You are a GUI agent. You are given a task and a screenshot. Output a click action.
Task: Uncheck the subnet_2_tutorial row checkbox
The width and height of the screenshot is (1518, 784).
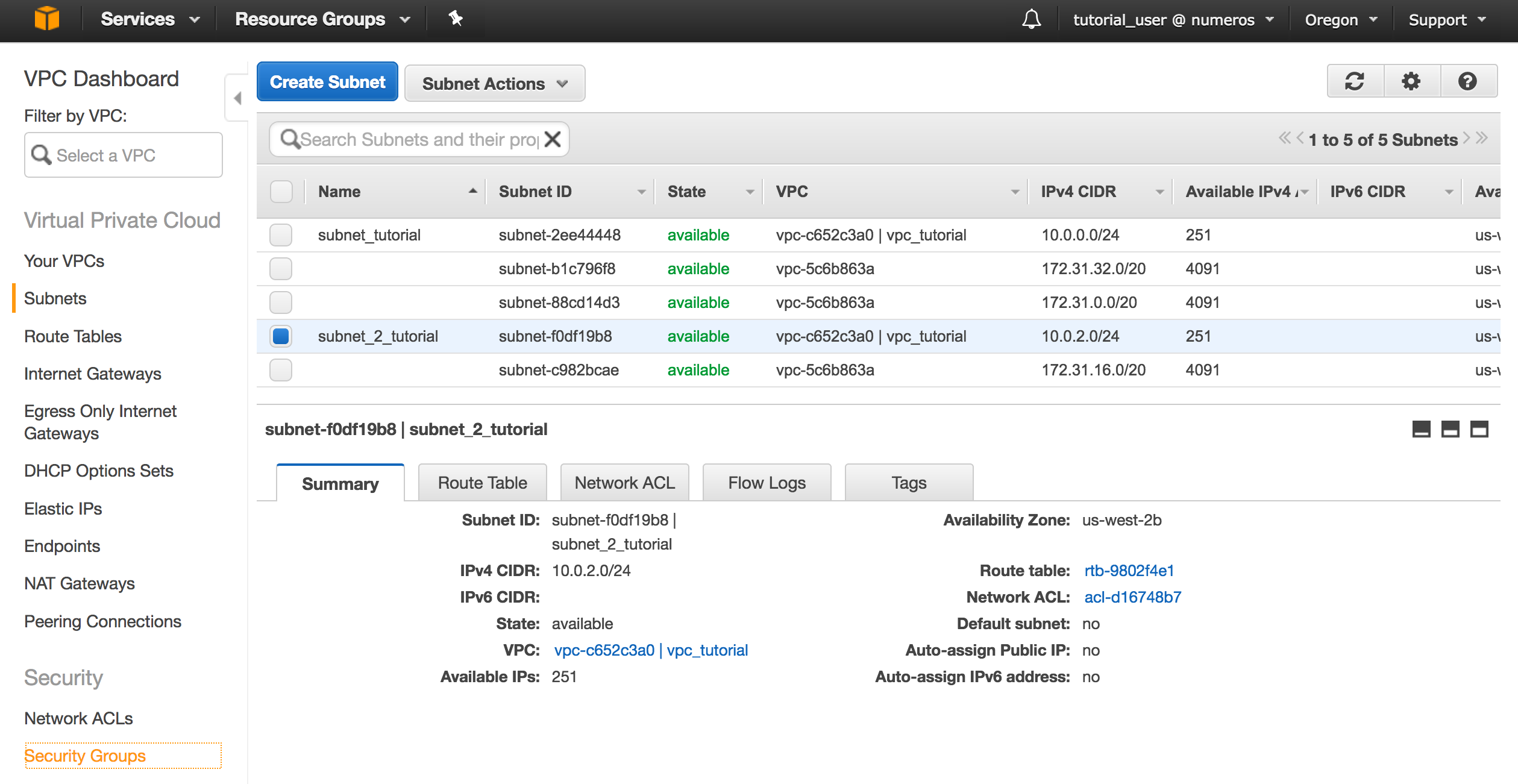pyautogui.click(x=281, y=336)
